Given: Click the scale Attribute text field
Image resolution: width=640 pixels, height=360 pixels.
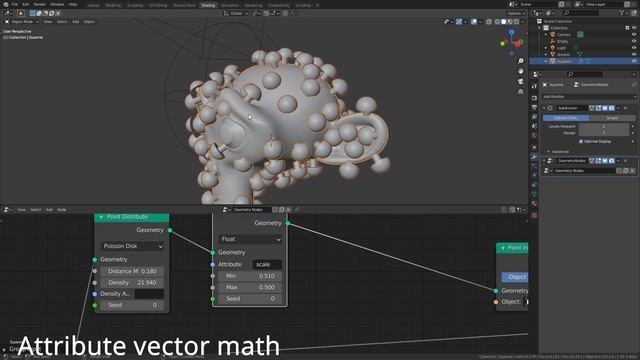Looking at the screenshot, I should [267, 264].
